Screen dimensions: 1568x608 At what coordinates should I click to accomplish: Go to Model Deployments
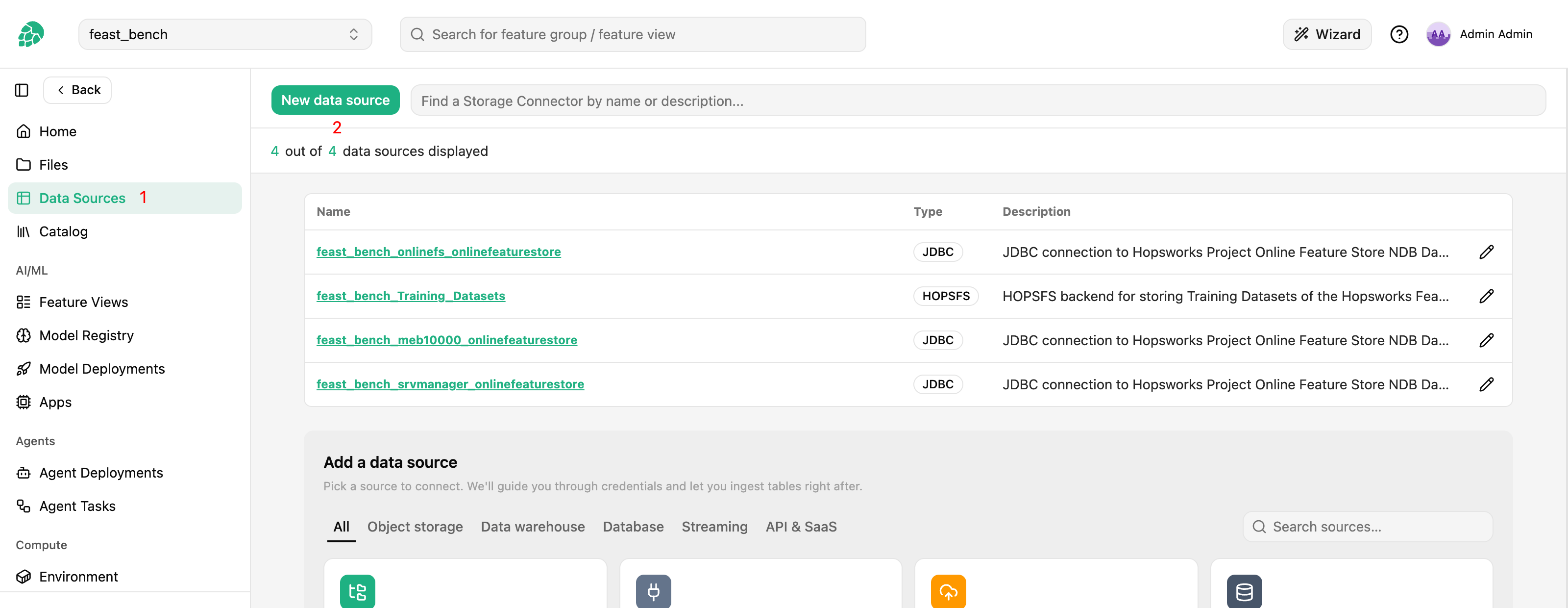(125, 369)
